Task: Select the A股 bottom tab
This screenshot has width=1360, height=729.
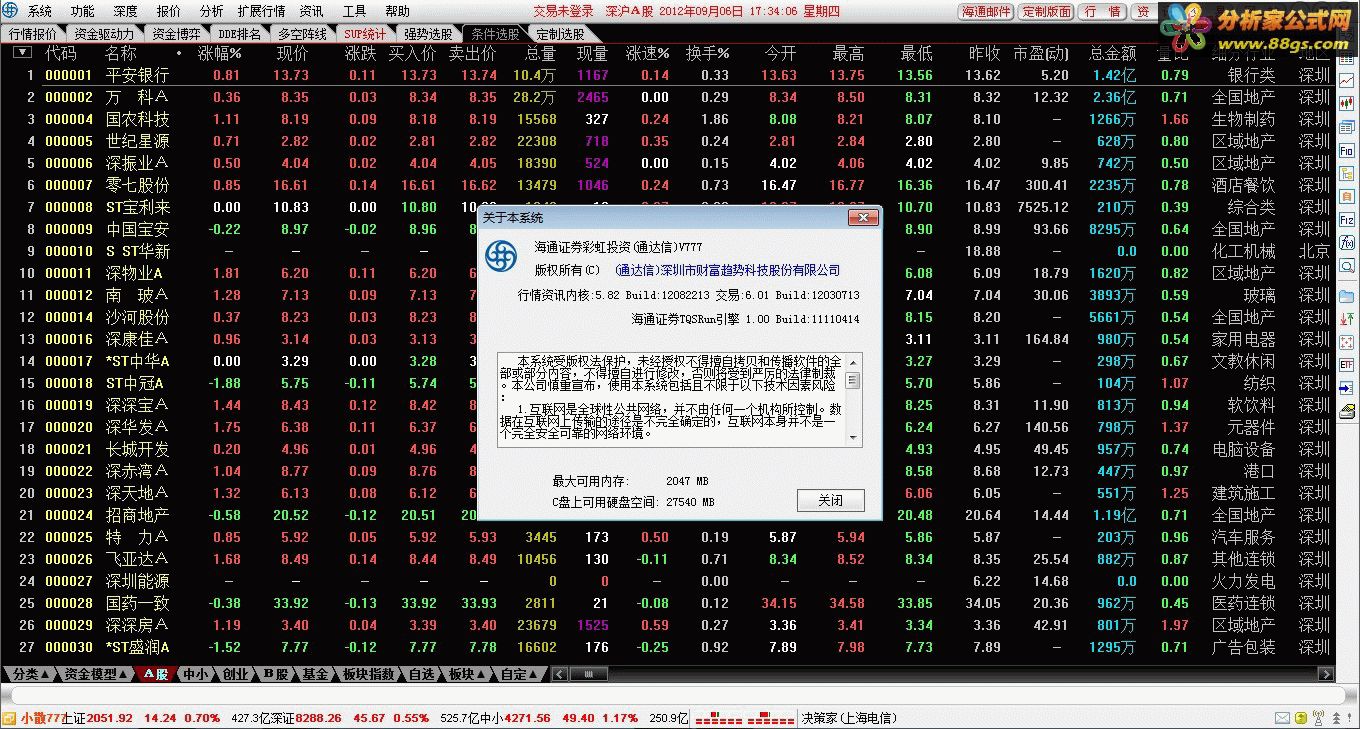Action: coord(155,674)
